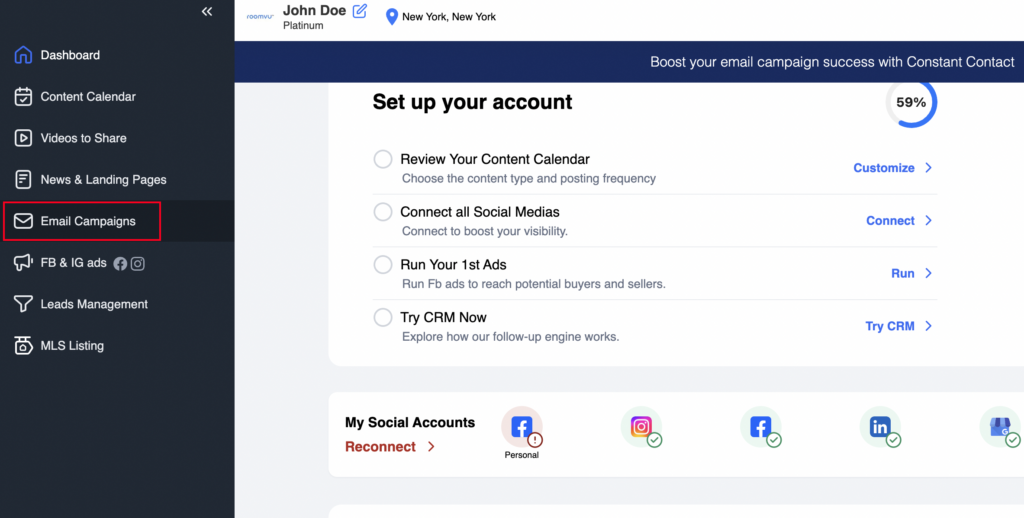The width and height of the screenshot is (1024, 518).
Task: Click the Constant Contact promotional banner
Action: 832,62
